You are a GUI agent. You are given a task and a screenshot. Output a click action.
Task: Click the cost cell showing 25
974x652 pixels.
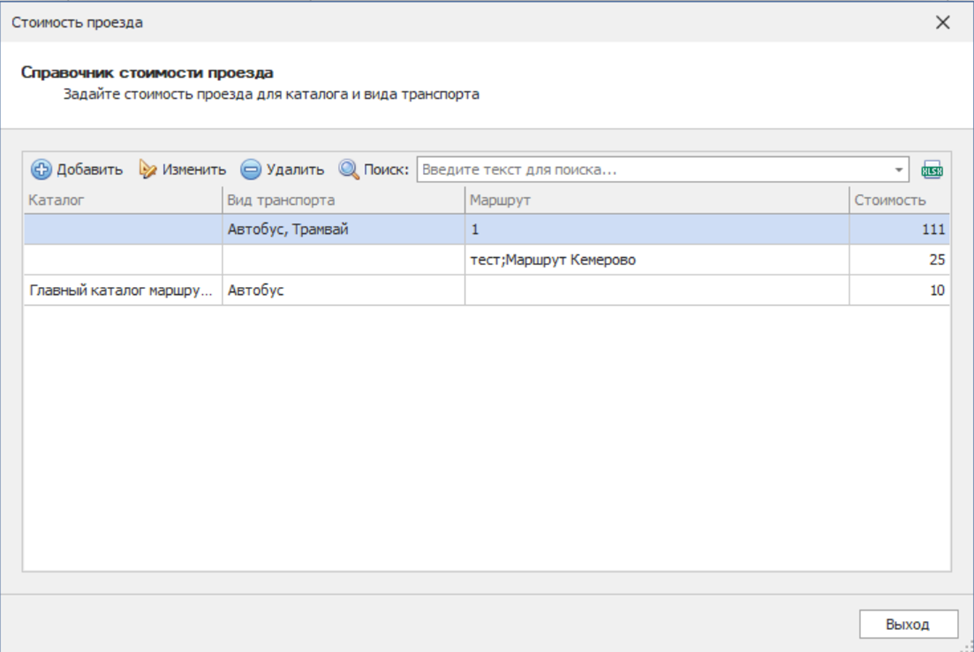pyautogui.click(x=899, y=260)
